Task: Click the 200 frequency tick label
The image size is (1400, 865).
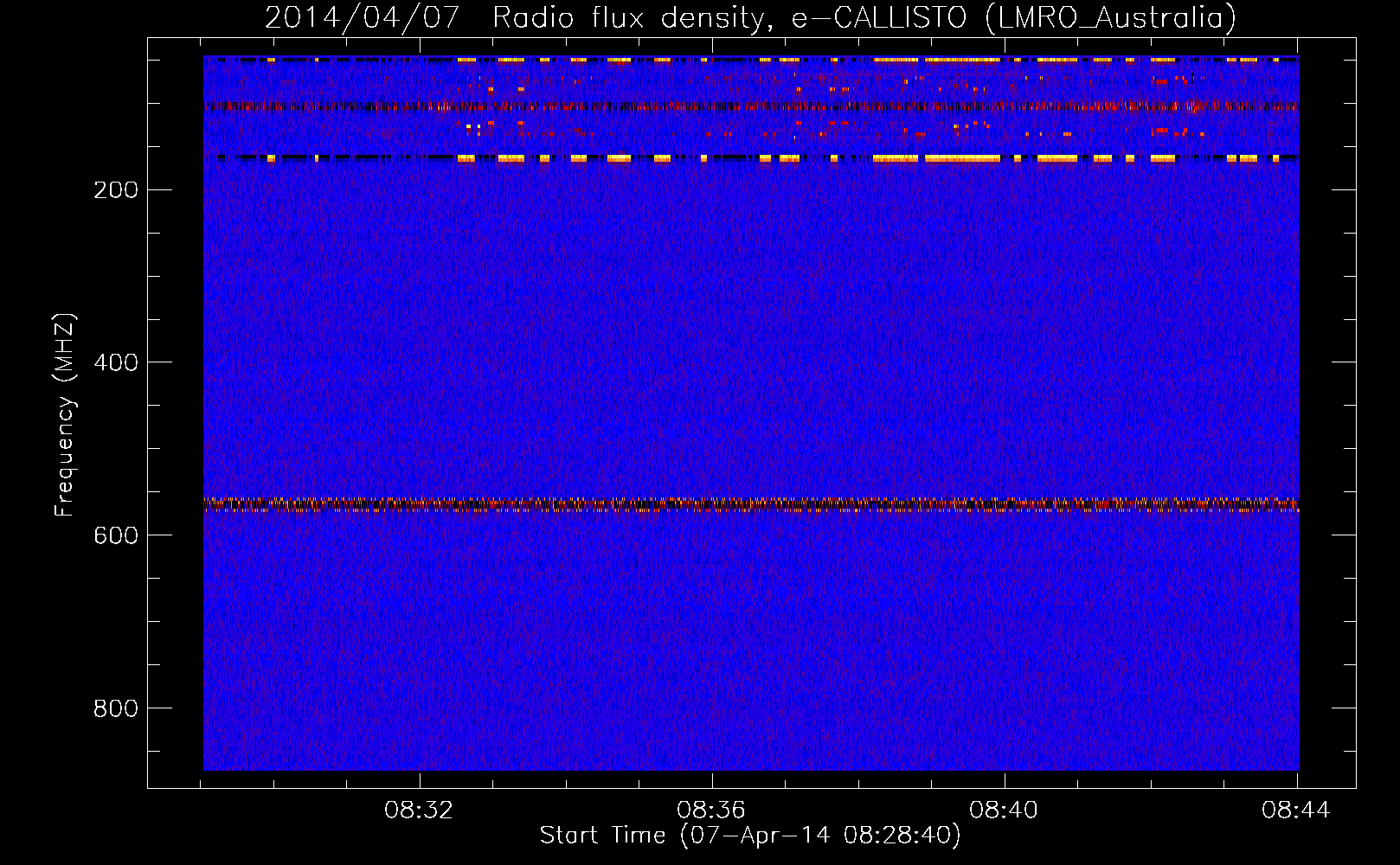Action: (116, 189)
